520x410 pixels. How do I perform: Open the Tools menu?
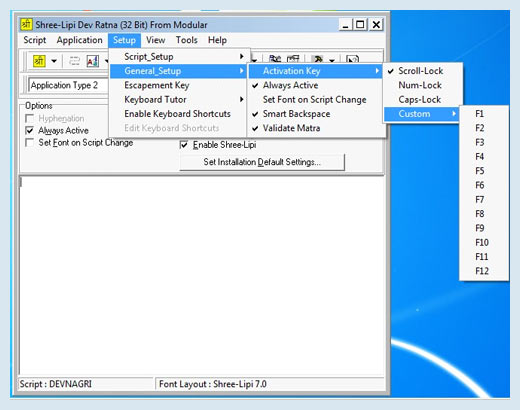pos(187,40)
